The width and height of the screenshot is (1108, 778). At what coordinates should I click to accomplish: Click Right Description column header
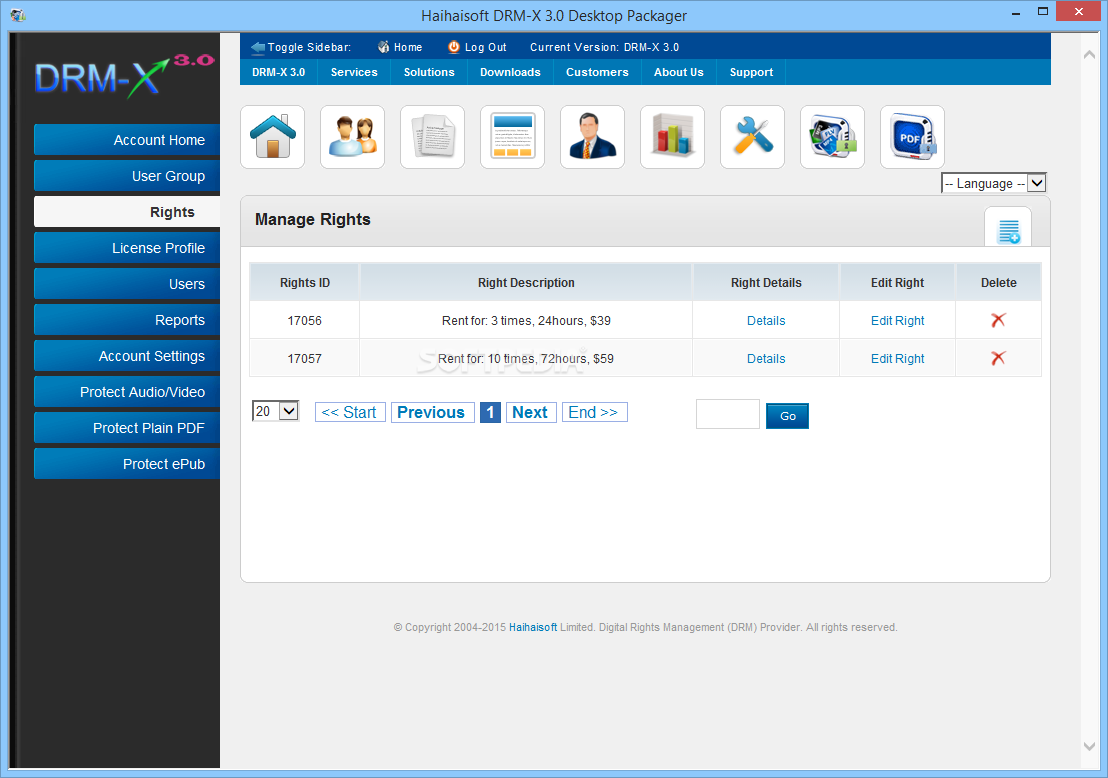point(526,283)
